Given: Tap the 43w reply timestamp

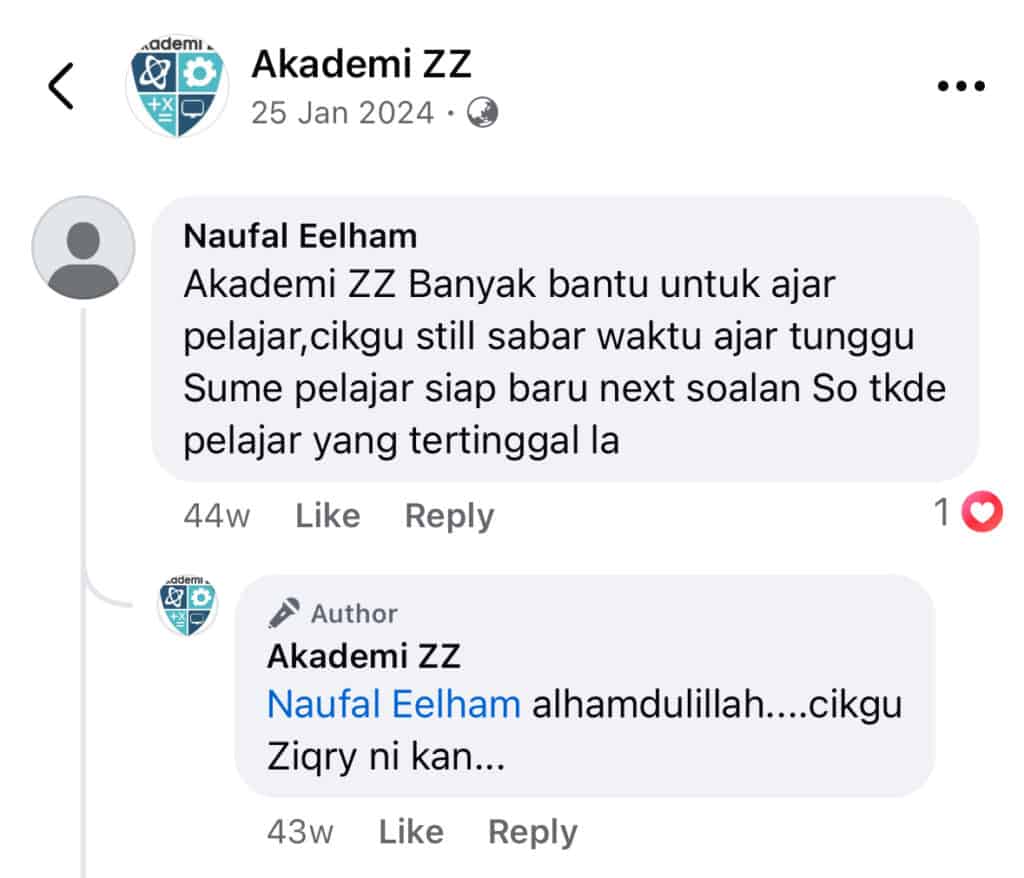Looking at the screenshot, I should (300, 832).
